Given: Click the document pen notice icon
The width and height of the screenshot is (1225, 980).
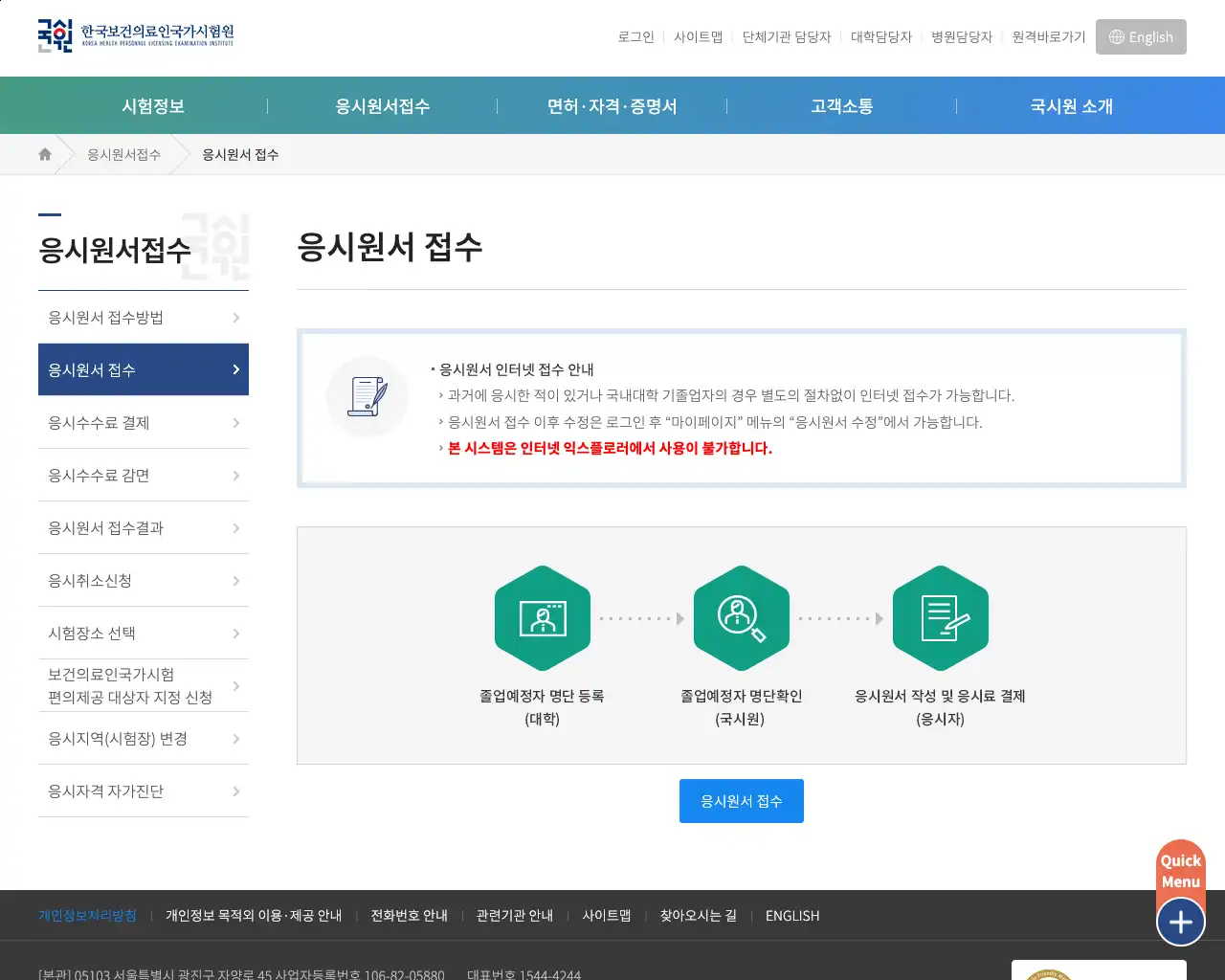Looking at the screenshot, I should tap(367, 396).
